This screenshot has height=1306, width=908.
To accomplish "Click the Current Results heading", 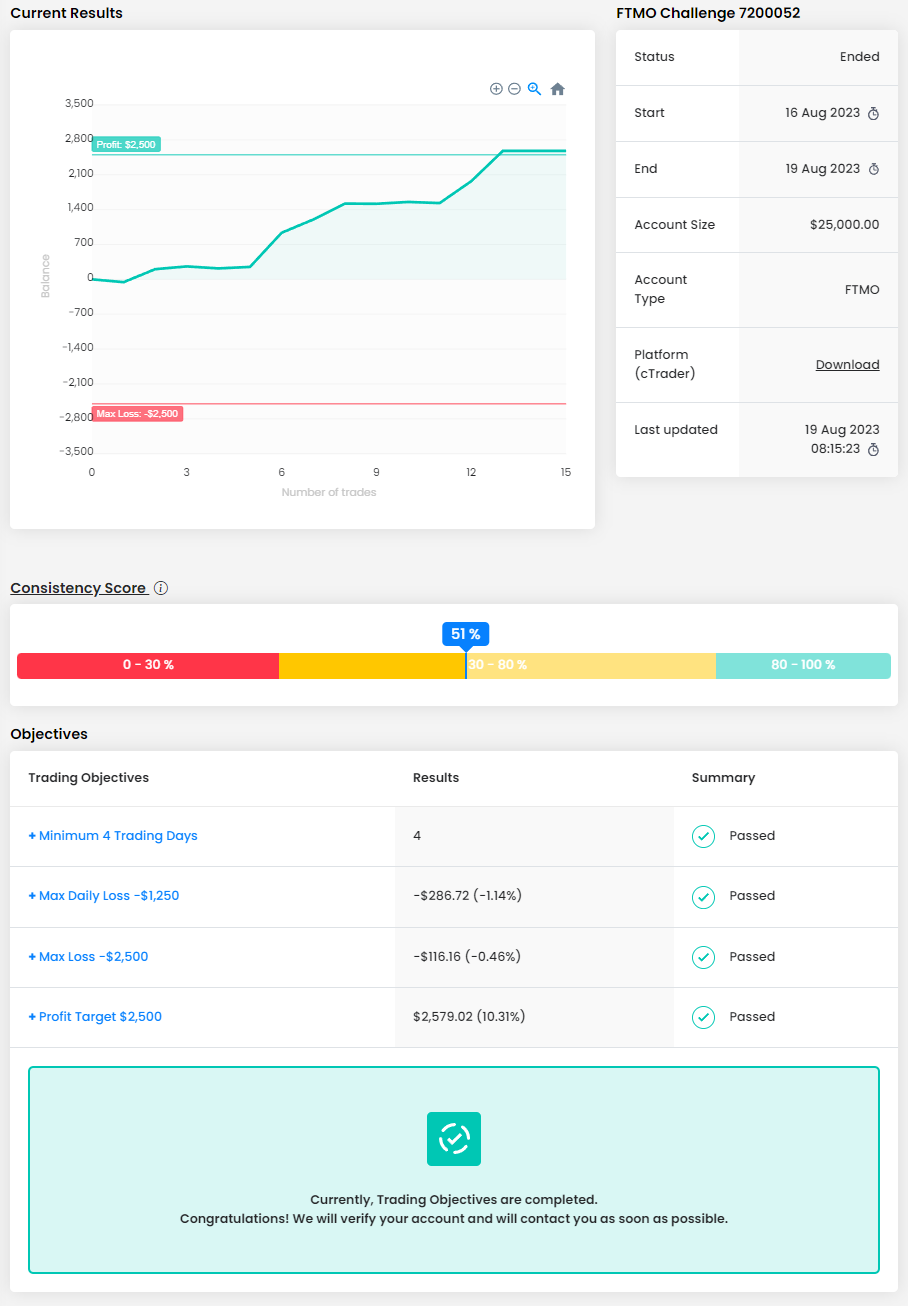I will (67, 13).
